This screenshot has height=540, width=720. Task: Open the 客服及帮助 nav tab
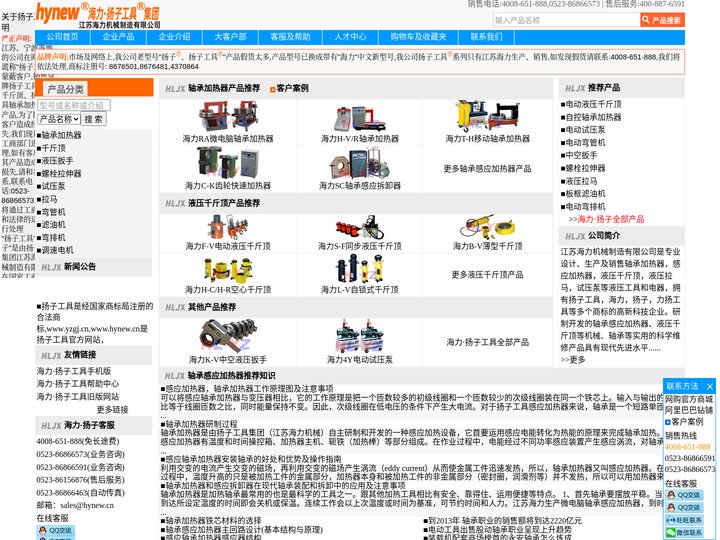[290, 37]
